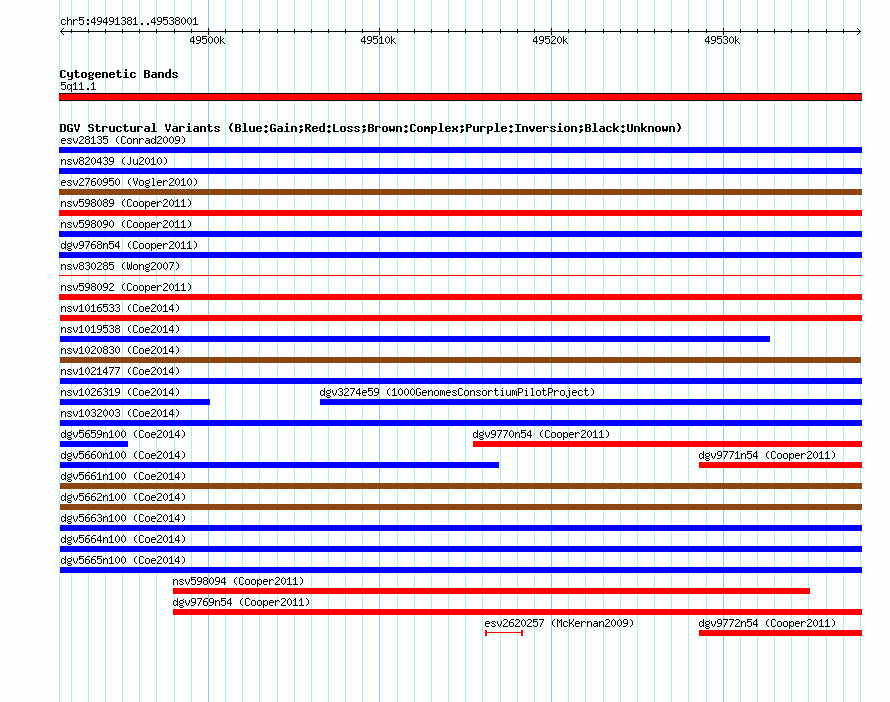The height and width of the screenshot is (702, 890).
Task: Click dgv9771n54 (Cooper2011) label
Action: [x=767, y=455]
